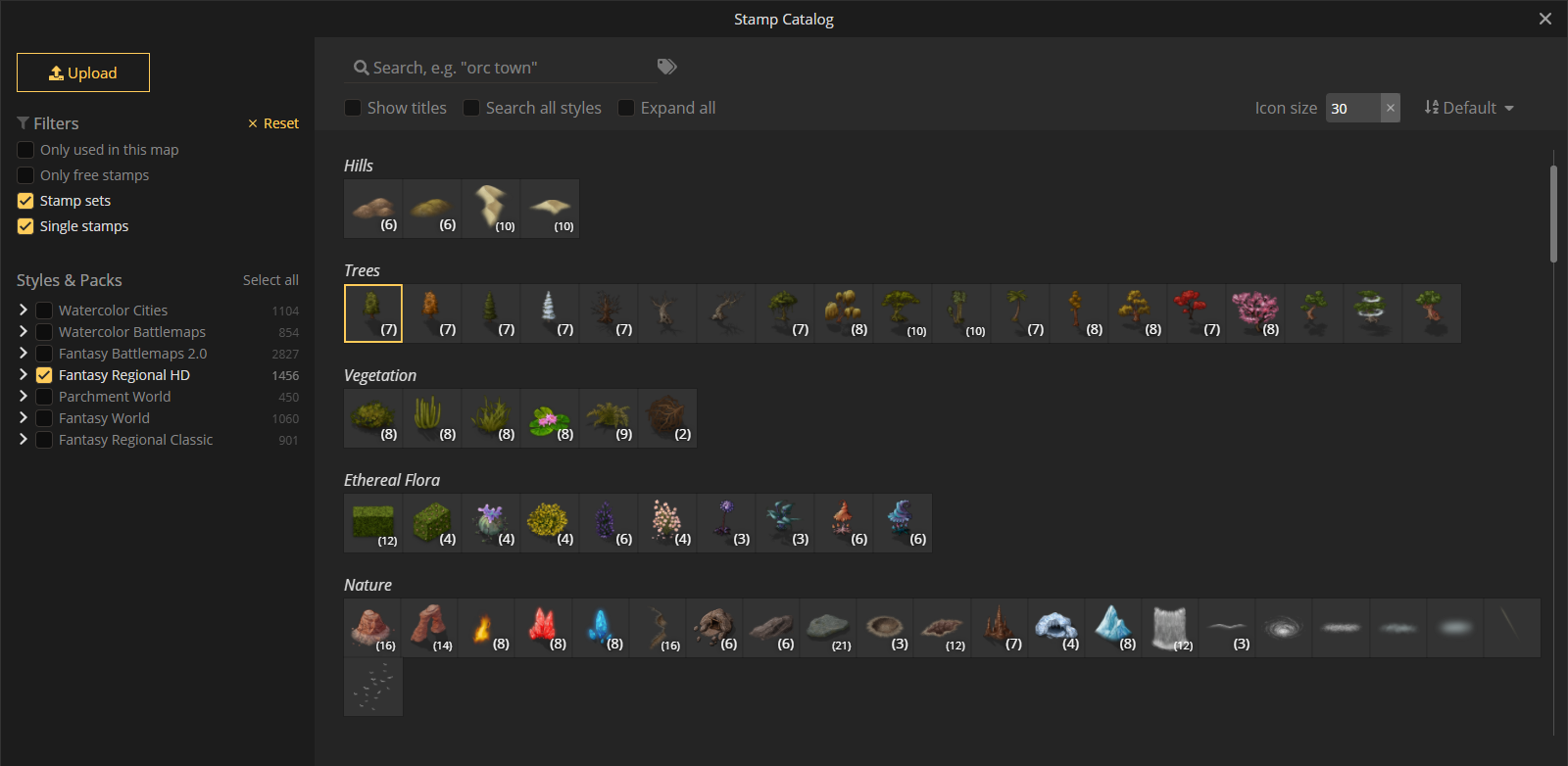Viewport: 1568px width, 766px height.
Task: Open the Default sort order dropdown
Action: tap(1469, 108)
